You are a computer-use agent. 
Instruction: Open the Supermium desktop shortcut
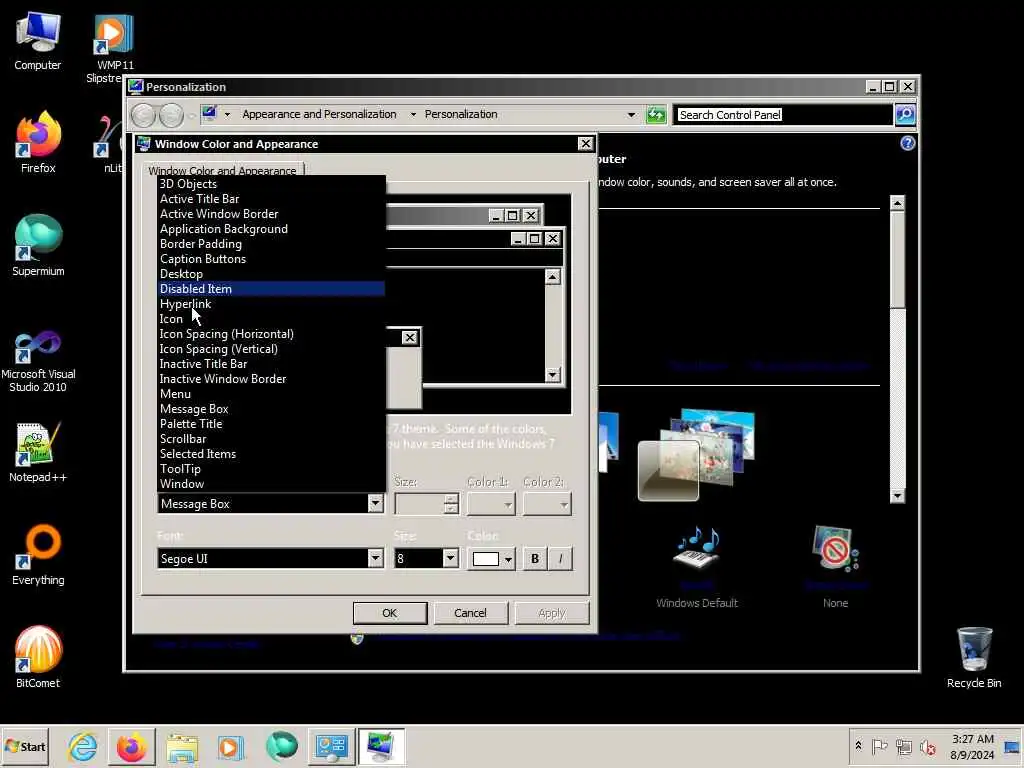pyautogui.click(x=38, y=246)
